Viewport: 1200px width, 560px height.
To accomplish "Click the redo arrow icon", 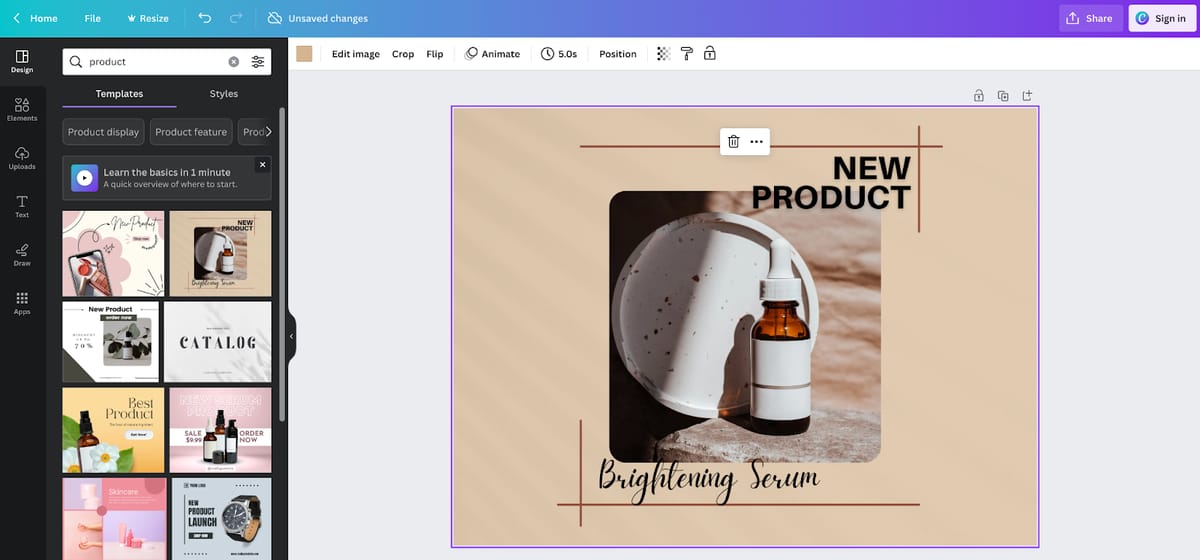I will (x=236, y=18).
